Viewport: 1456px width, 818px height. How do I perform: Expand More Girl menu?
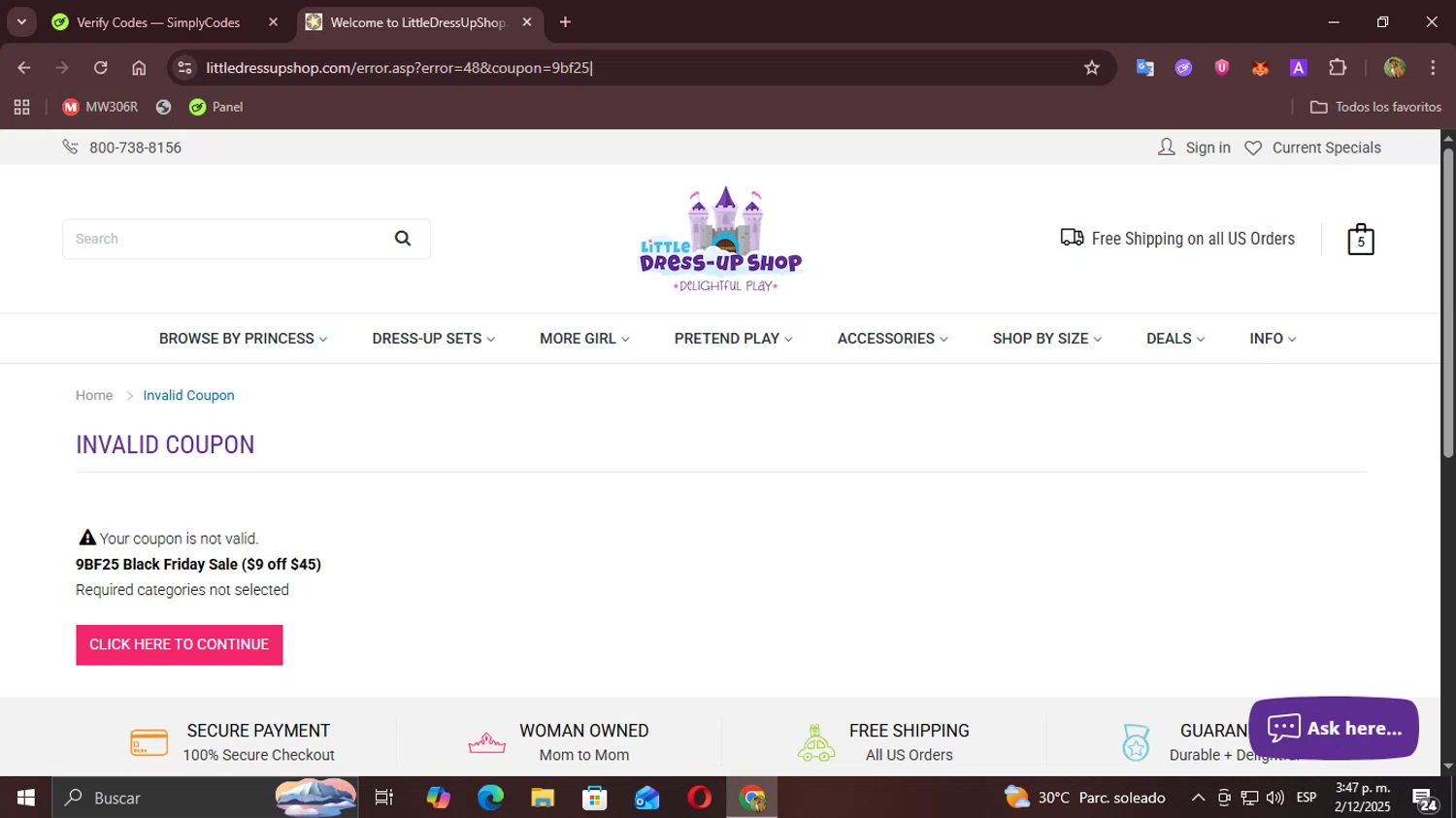[x=584, y=339]
